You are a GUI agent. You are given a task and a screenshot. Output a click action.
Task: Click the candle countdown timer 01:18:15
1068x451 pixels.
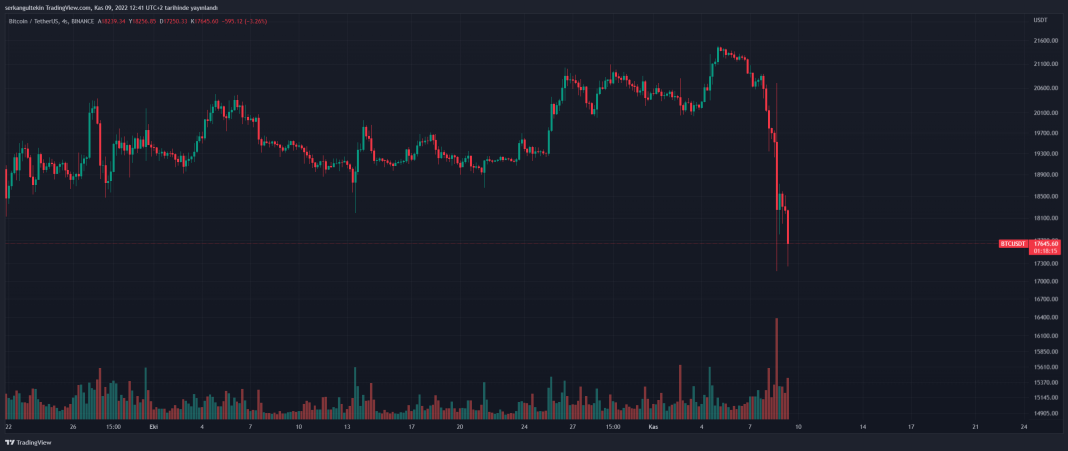pyautogui.click(x=1045, y=251)
